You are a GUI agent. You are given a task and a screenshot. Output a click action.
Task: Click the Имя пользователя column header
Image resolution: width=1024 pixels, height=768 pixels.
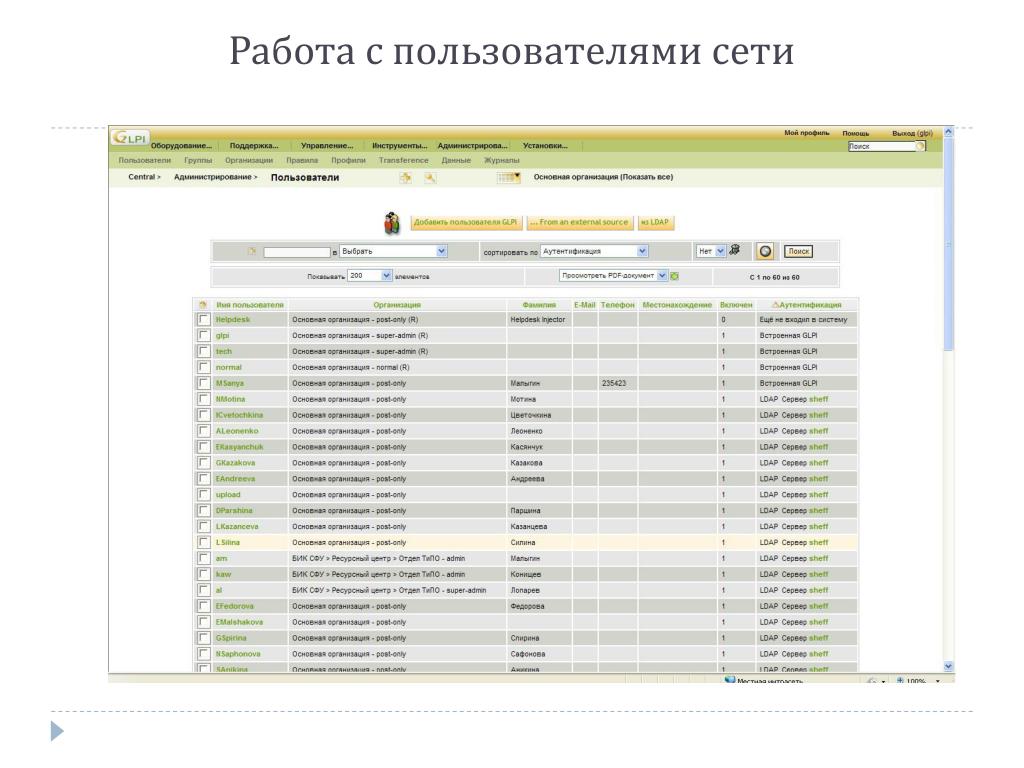(250, 305)
